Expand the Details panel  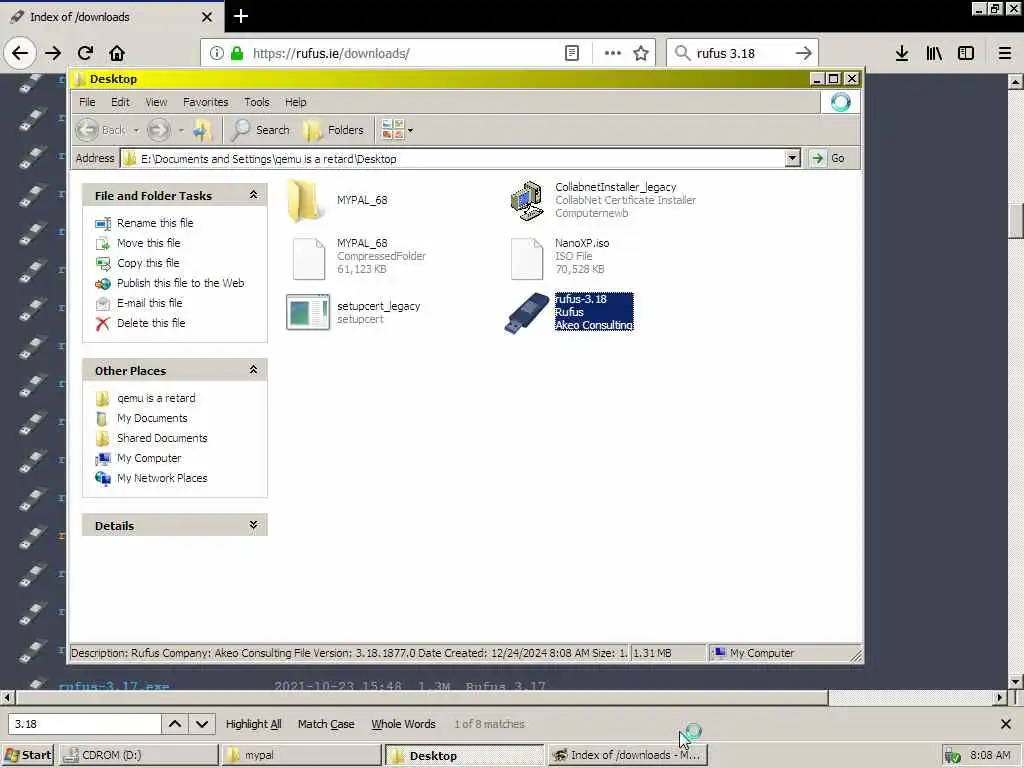[x=253, y=525]
